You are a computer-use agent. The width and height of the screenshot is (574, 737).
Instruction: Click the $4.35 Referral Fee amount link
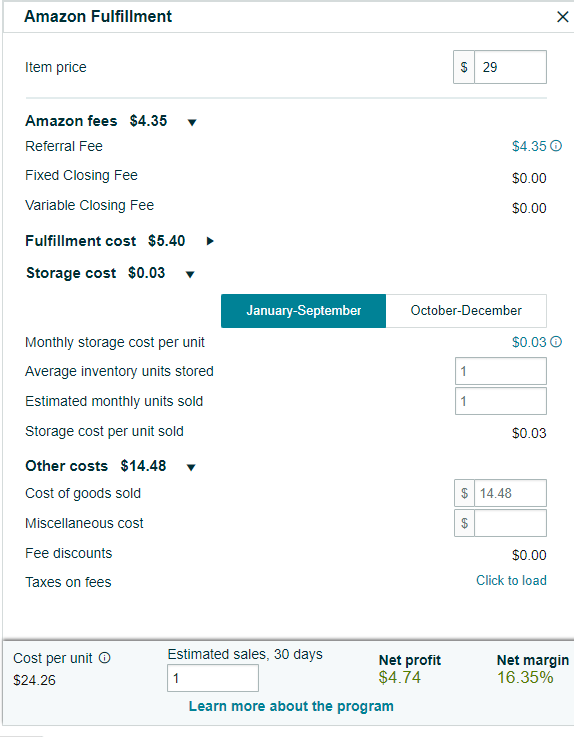[529, 146]
